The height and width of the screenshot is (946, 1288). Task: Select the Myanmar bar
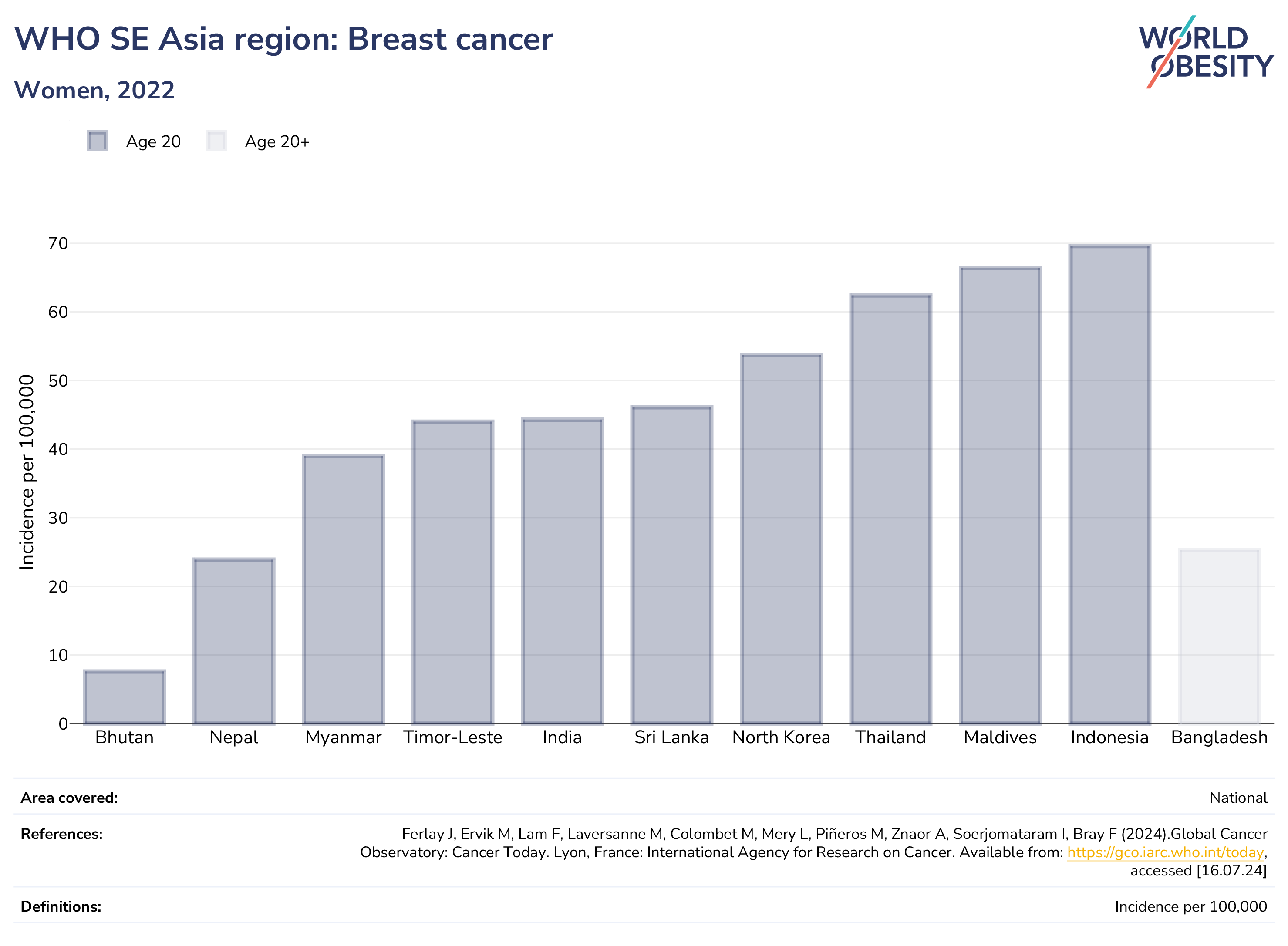[x=343, y=589]
